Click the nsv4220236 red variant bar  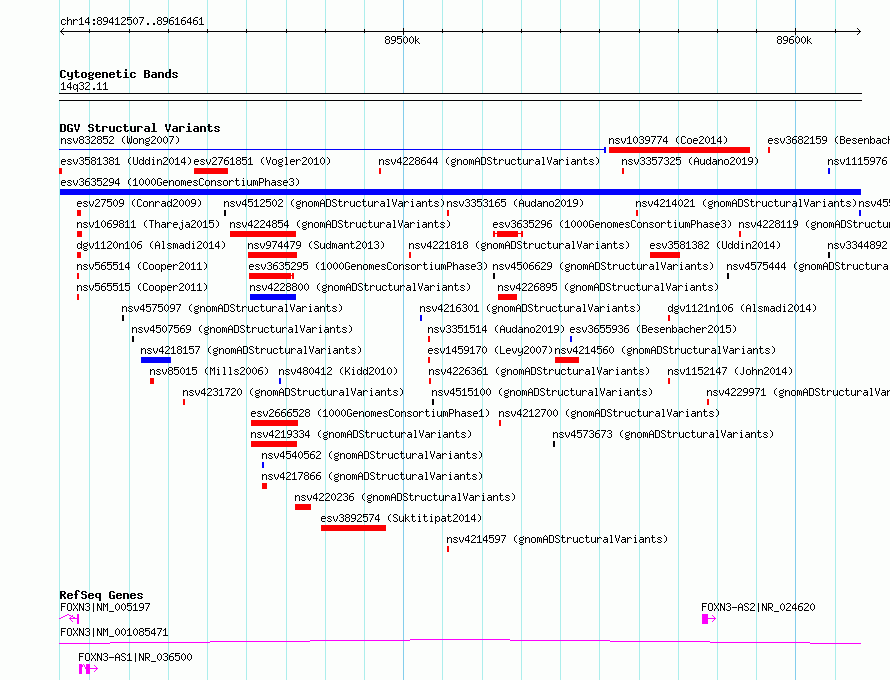(x=303, y=507)
